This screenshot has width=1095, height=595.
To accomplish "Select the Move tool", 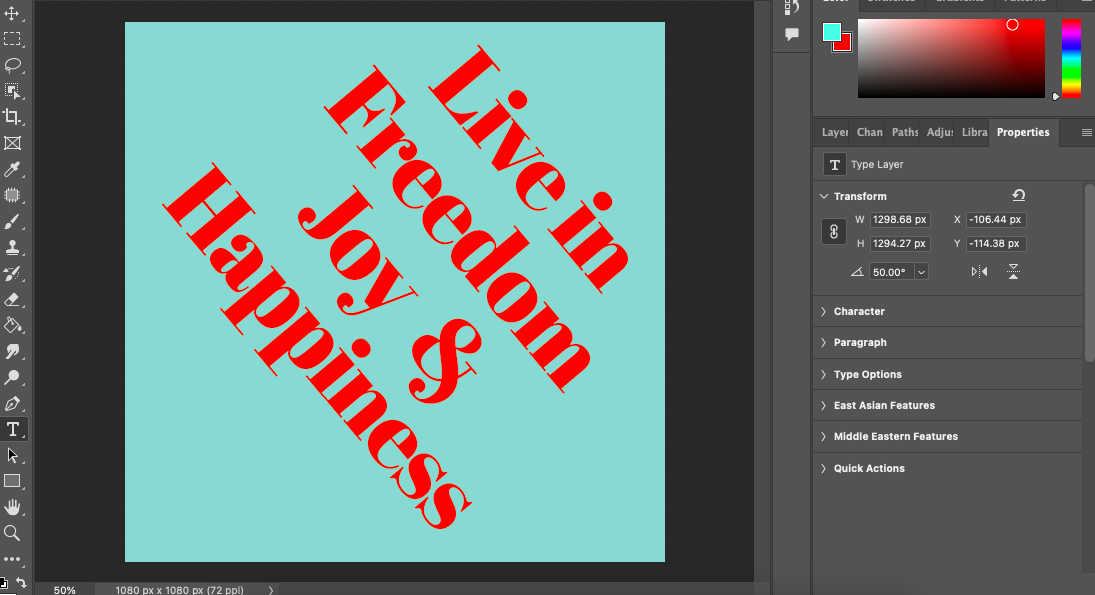I will 13,13.
